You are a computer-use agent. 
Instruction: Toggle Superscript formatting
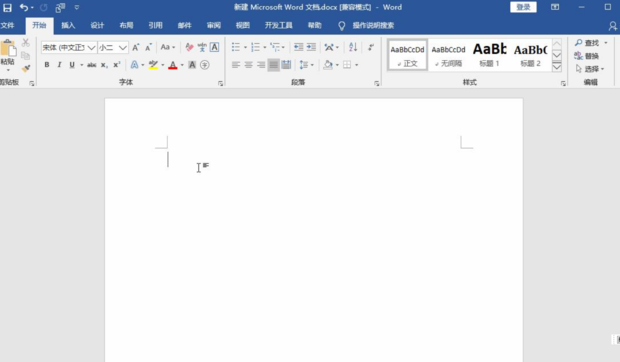pos(117,65)
